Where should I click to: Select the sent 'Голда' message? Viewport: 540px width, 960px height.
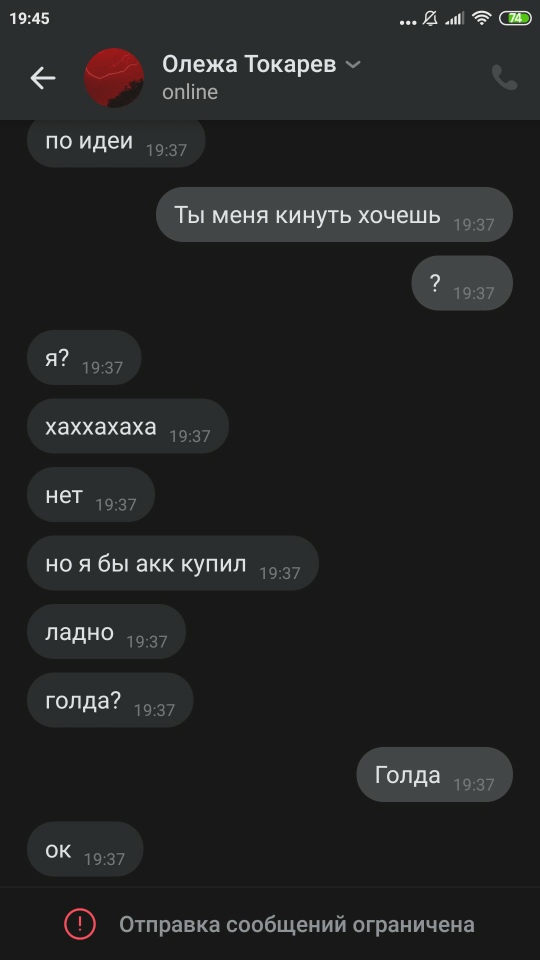tap(435, 774)
